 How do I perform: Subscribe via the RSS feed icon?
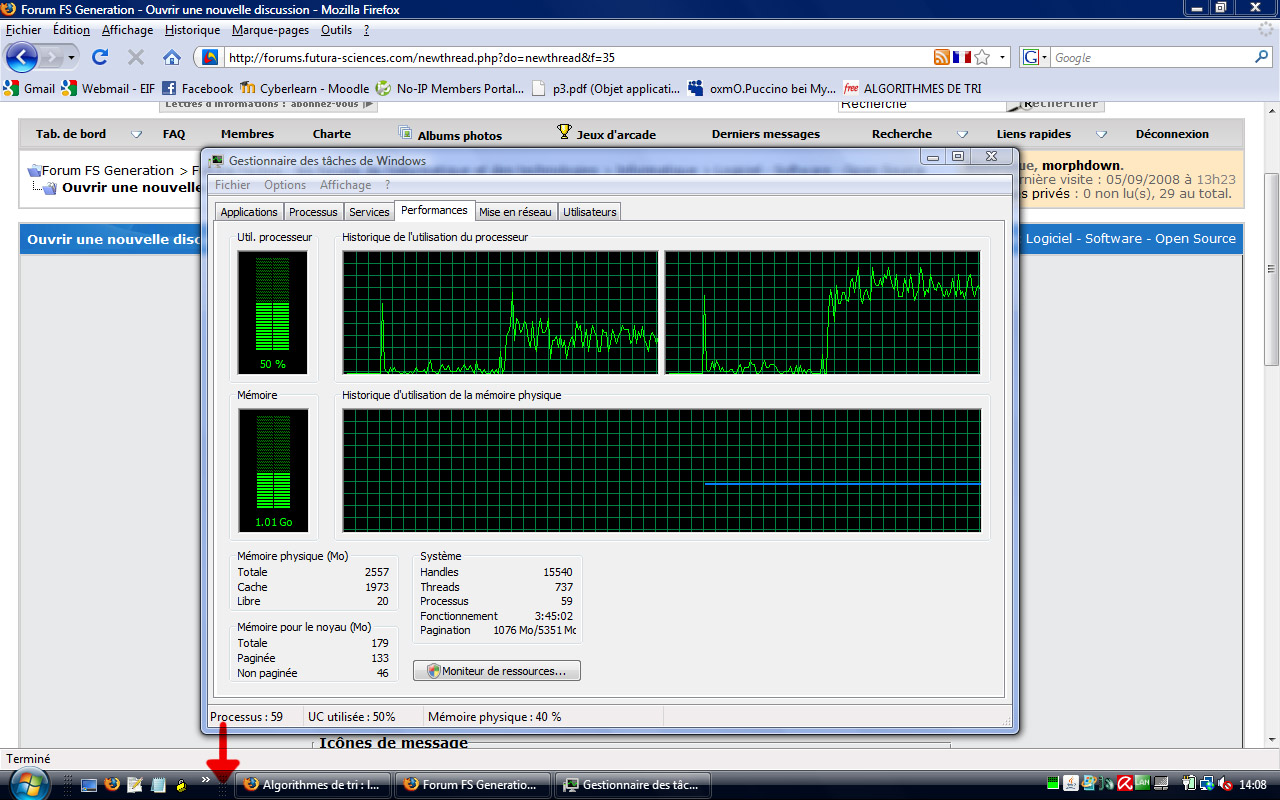tap(942, 57)
